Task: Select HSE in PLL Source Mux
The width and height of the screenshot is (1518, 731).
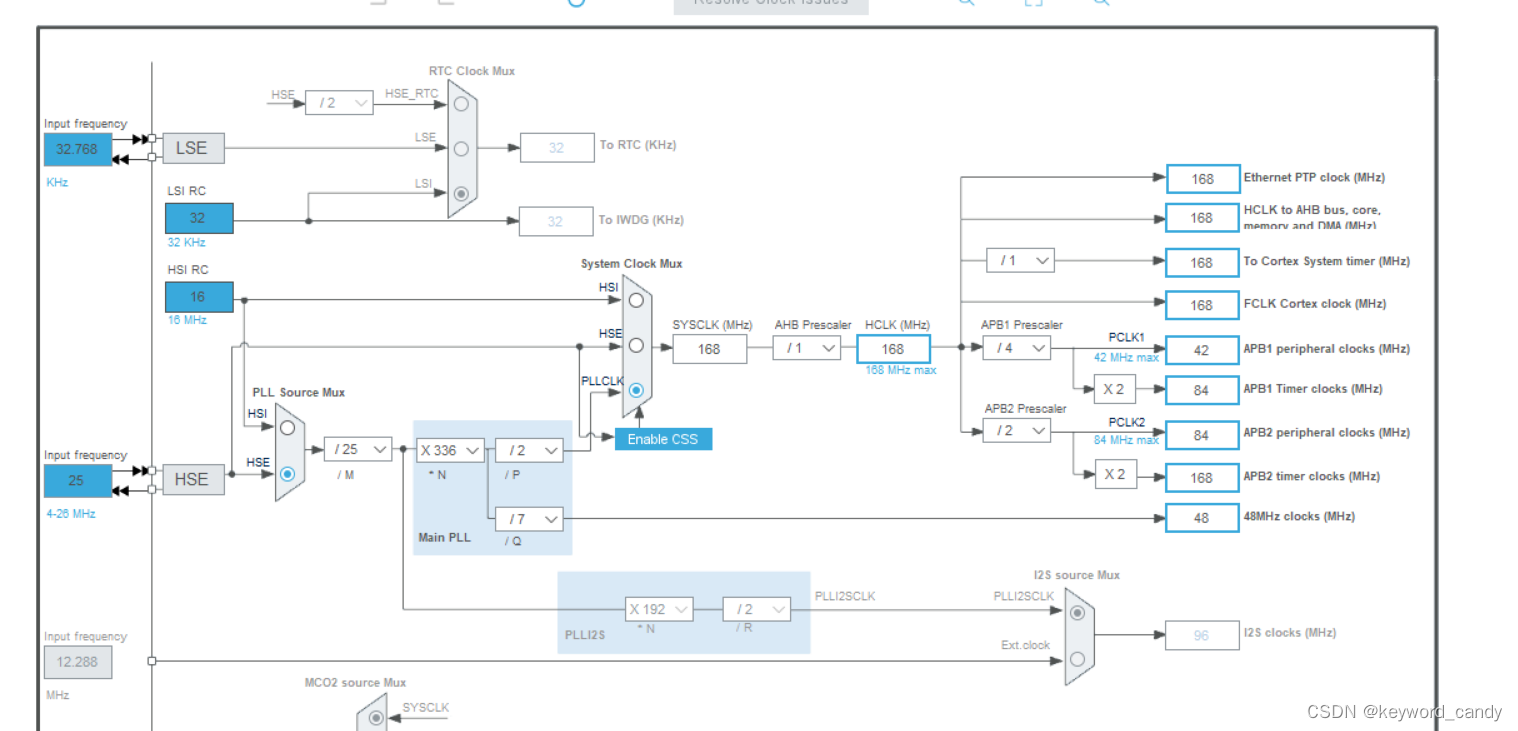Action: [x=288, y=473]
